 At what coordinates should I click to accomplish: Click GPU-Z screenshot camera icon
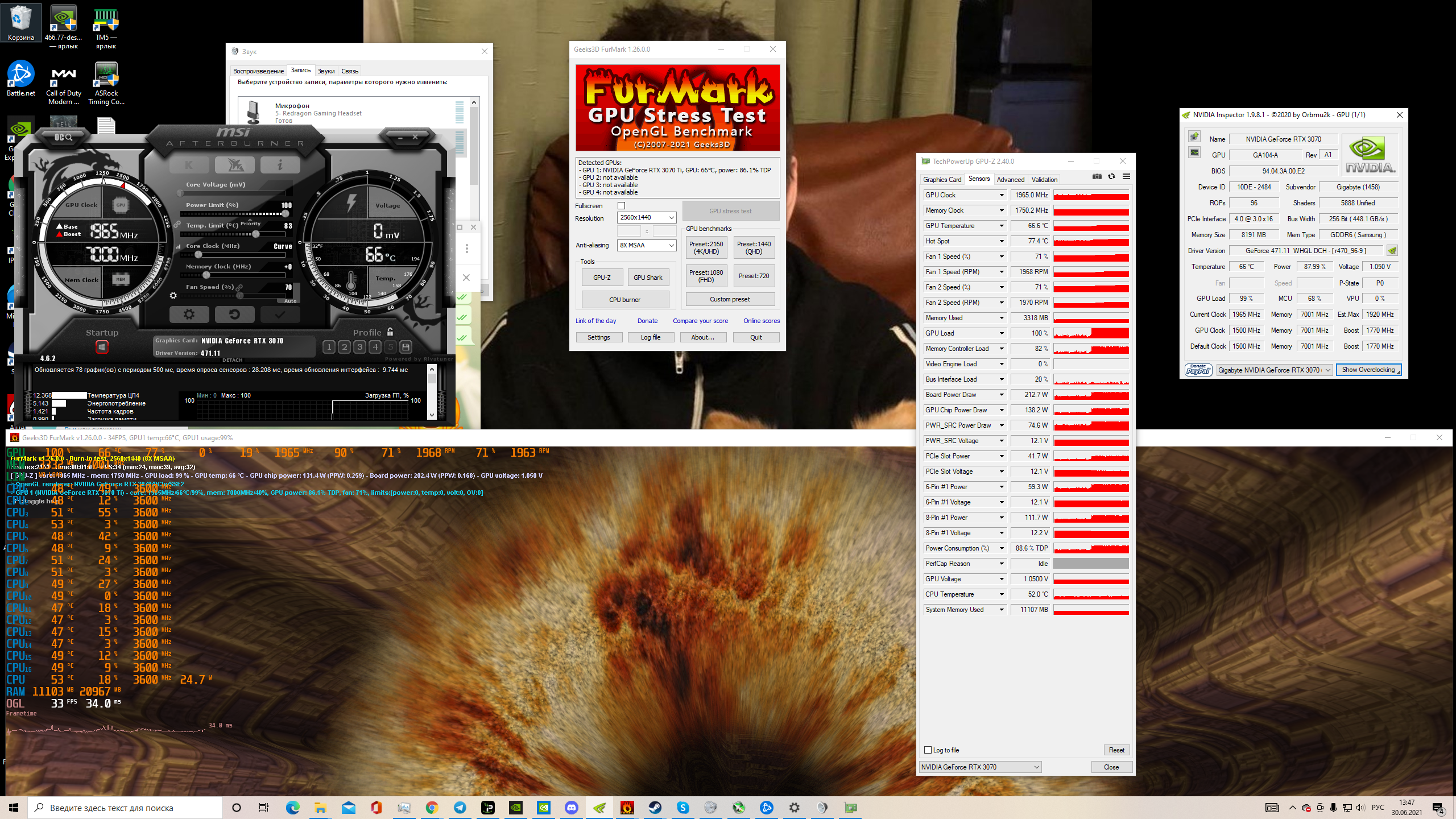(1097, 177)
